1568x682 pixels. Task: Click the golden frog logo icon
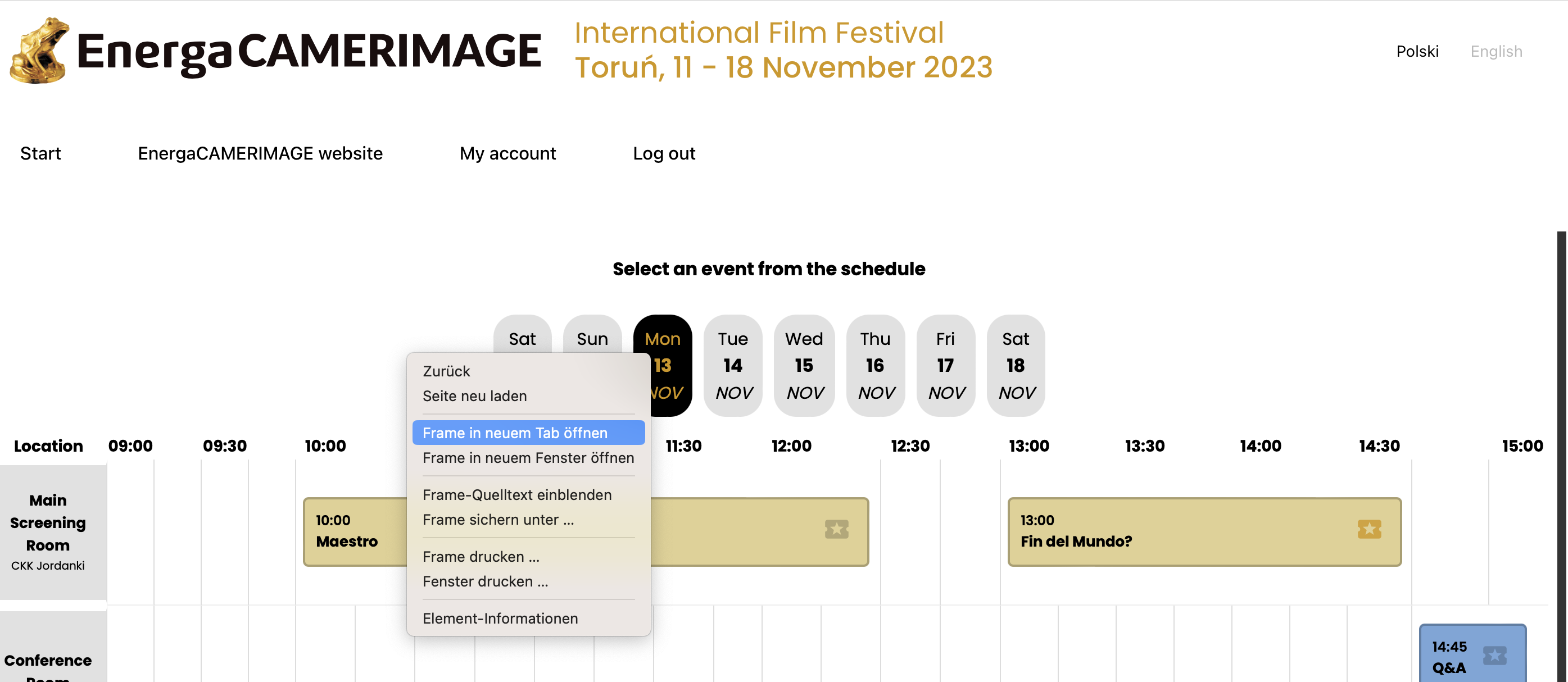pos(39,51)
